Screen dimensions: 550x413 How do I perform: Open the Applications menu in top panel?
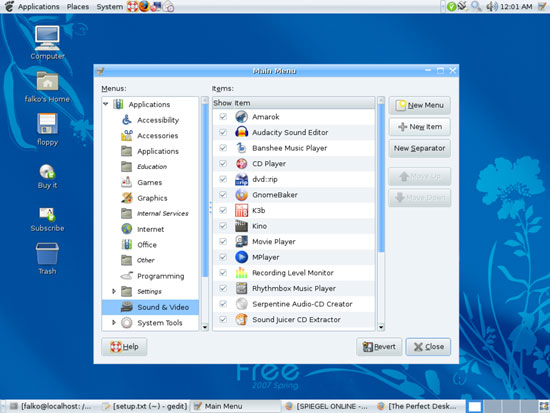pyautogui.click(x=39, y=7)
